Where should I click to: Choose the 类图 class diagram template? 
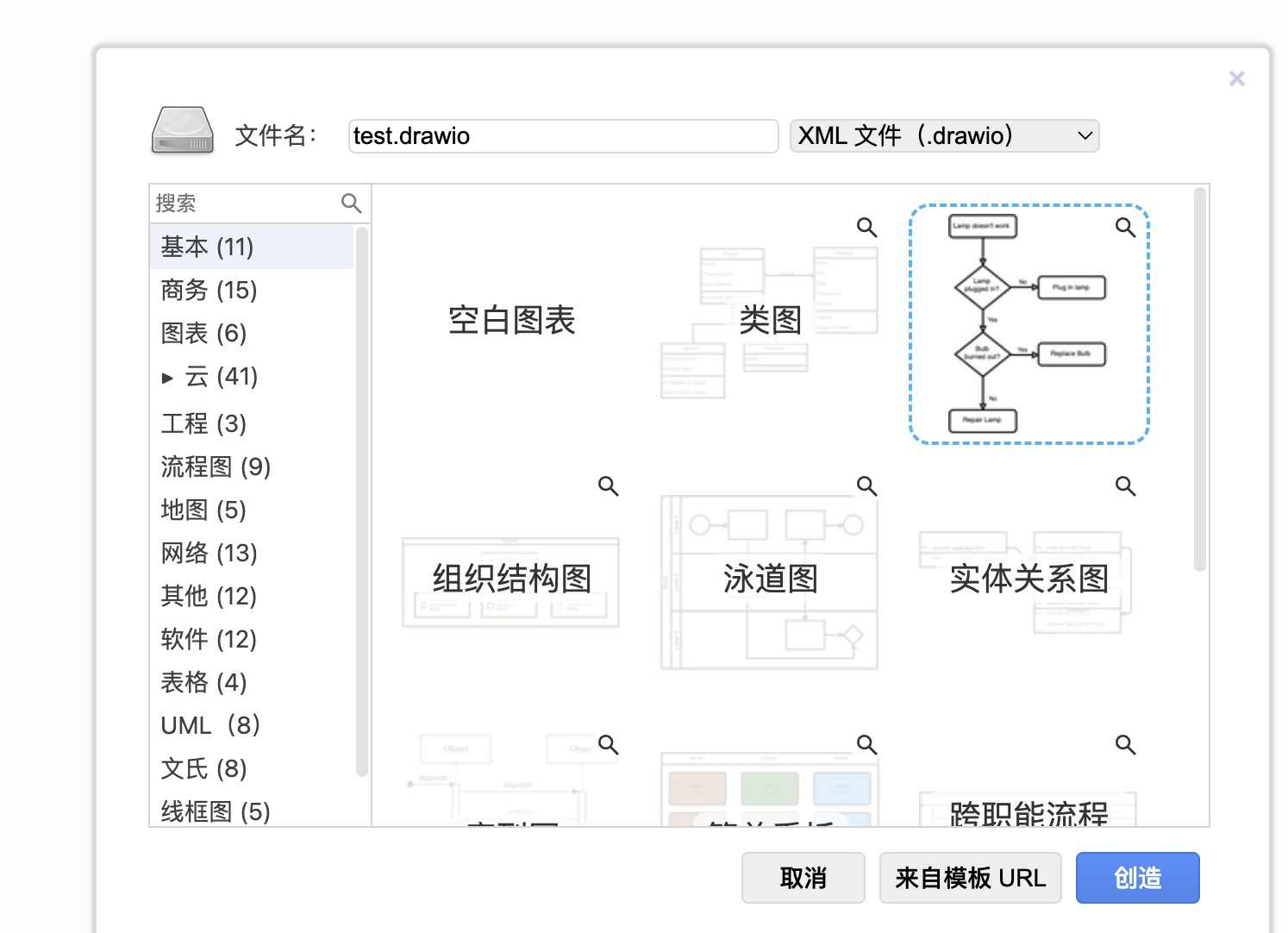(x=770, y=321)
